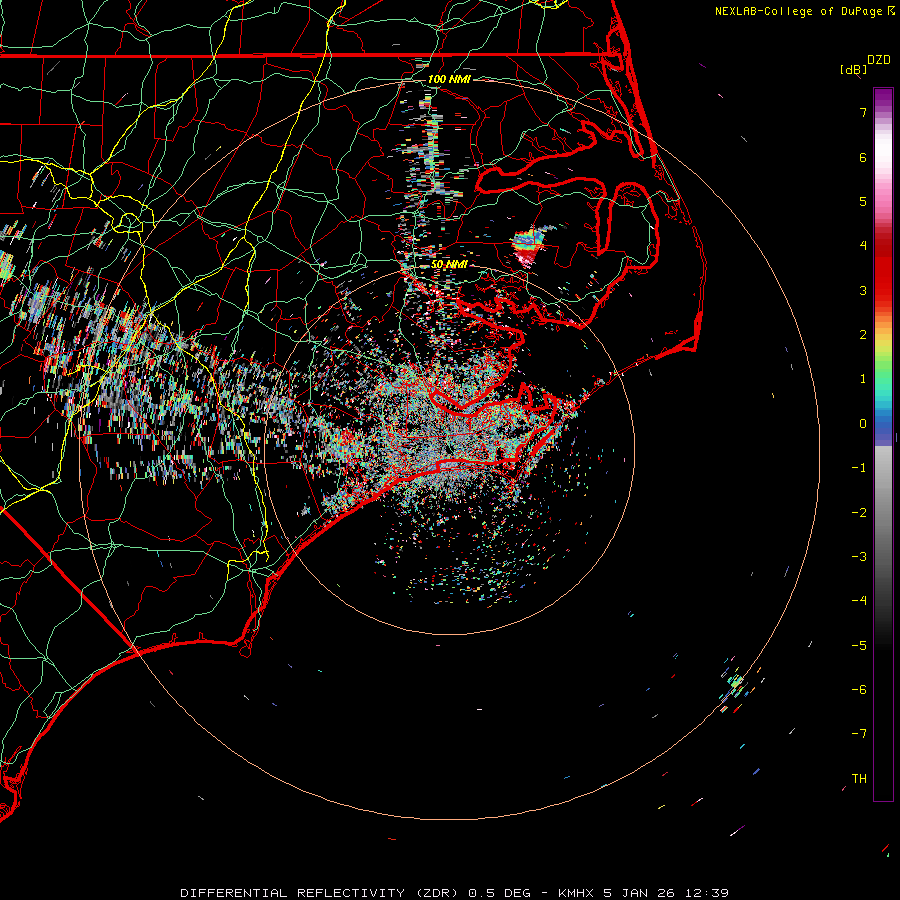Click the small logo icon after DuPage
Screen dimensions: 900x900
(x=890, y=11)
